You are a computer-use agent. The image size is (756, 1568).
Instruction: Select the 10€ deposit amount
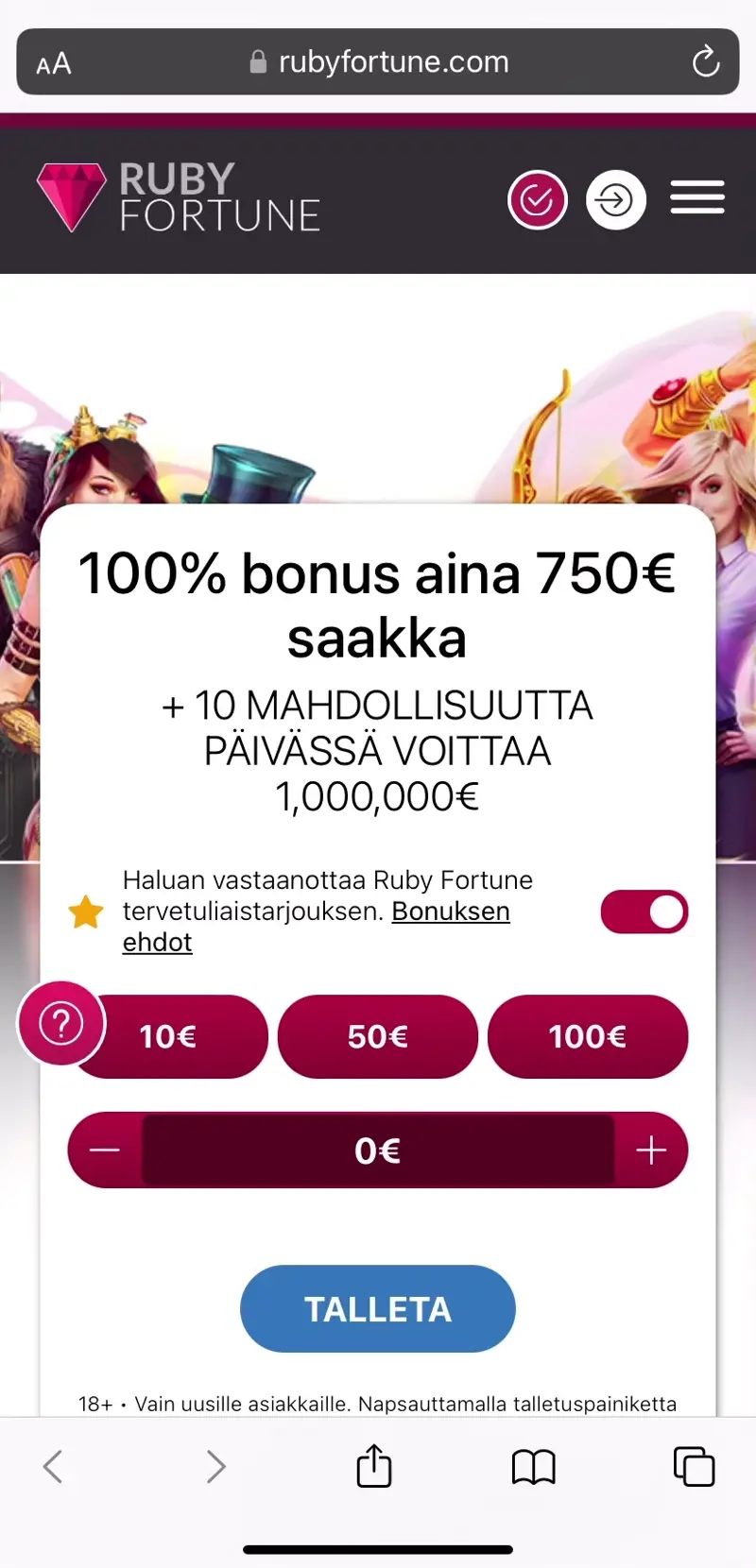[x=168, y=1036]
